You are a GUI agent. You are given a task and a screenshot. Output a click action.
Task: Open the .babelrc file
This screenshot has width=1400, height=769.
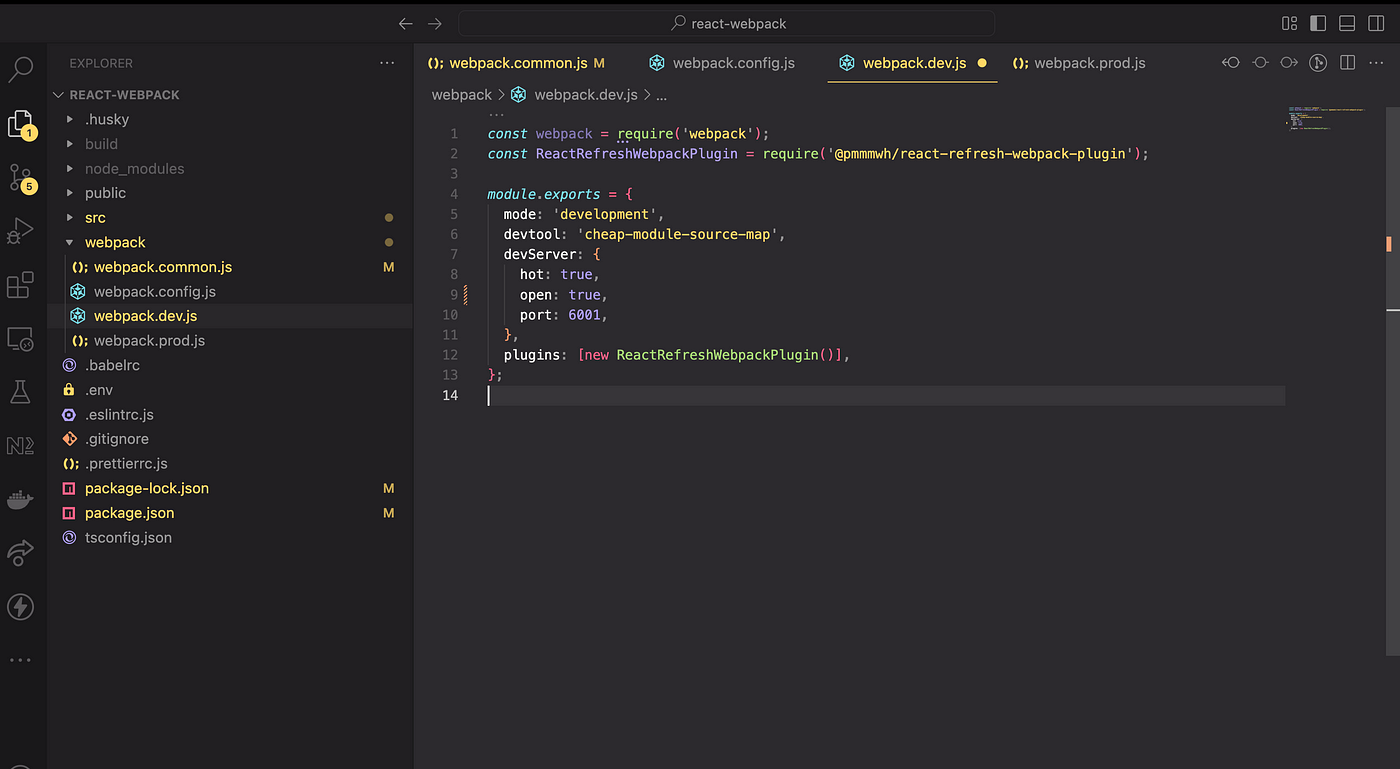pyautogui.click(x=114, y=365)
